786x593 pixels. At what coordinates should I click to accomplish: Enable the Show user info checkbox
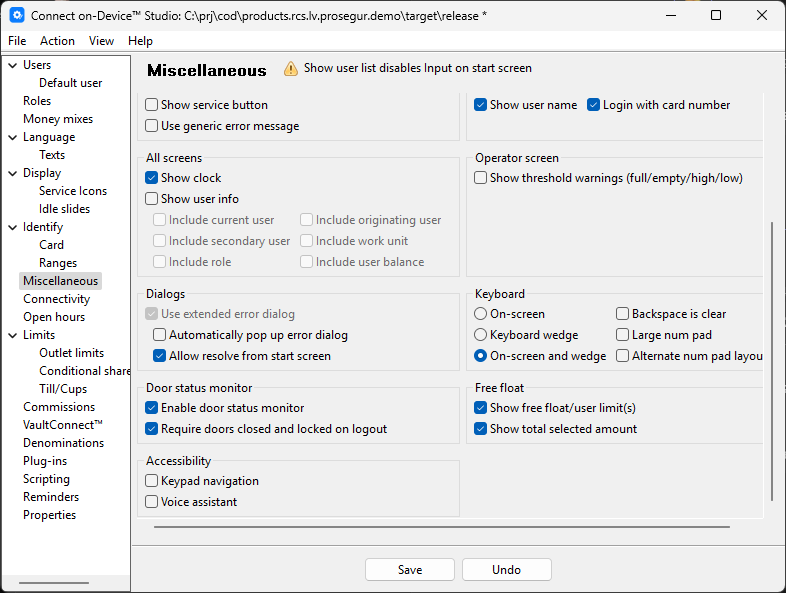tap(152, 199)
